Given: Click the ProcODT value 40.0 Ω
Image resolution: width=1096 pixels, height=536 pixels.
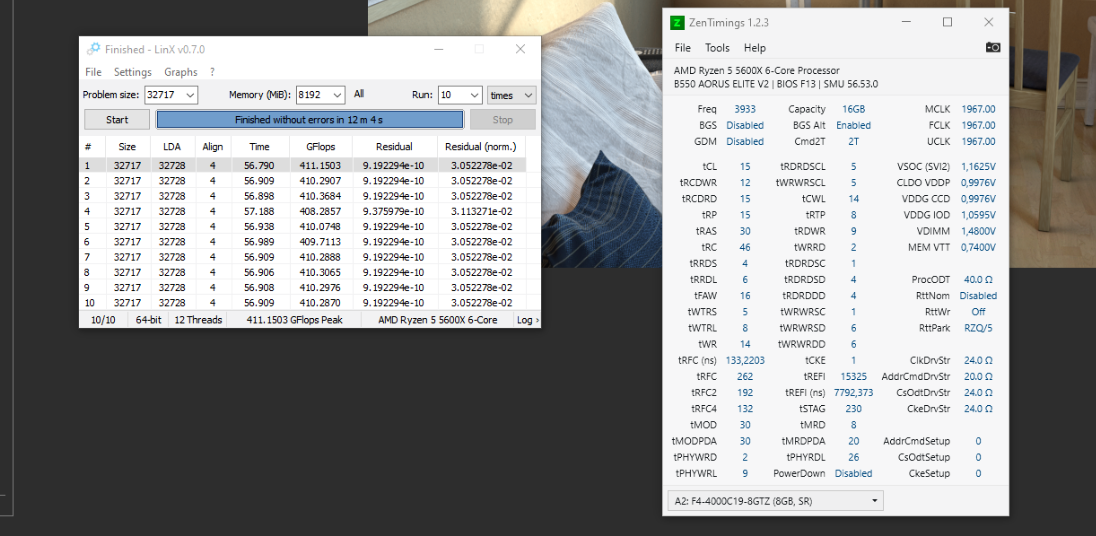Looking at the screenshot, I should tap(978, 279).
